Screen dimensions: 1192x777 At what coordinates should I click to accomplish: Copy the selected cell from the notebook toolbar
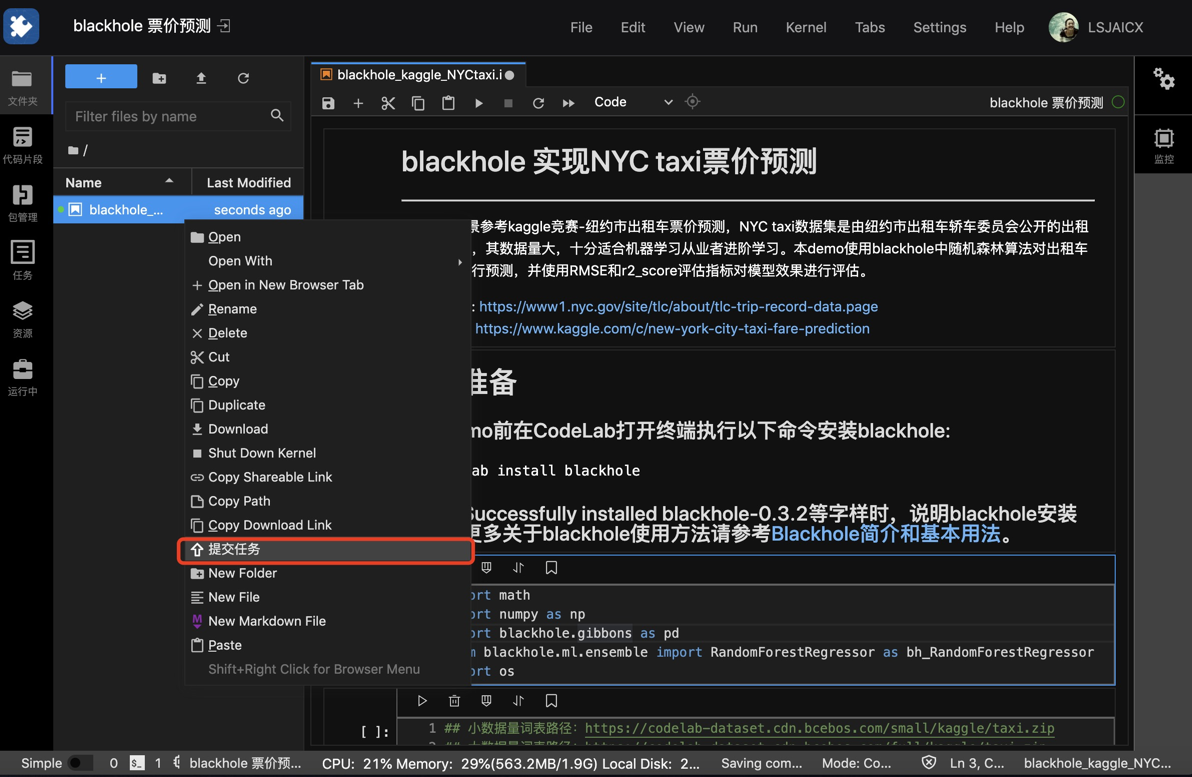pyautogui.click(x=418, y=103)
